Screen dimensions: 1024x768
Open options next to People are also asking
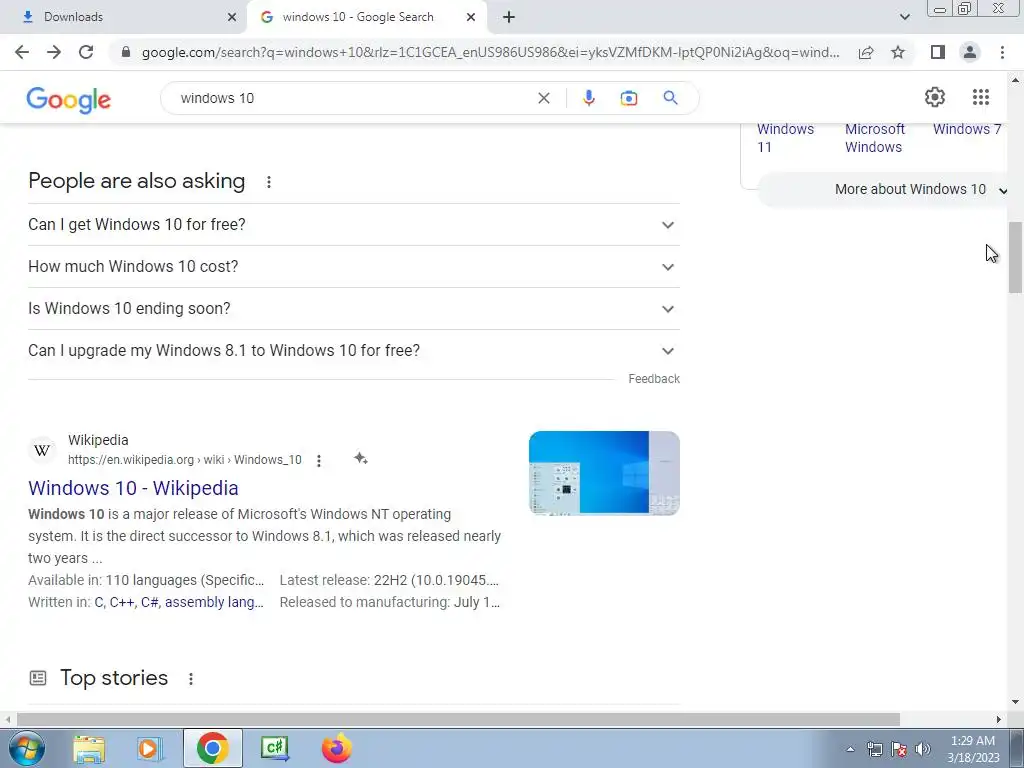coord(268,182)
